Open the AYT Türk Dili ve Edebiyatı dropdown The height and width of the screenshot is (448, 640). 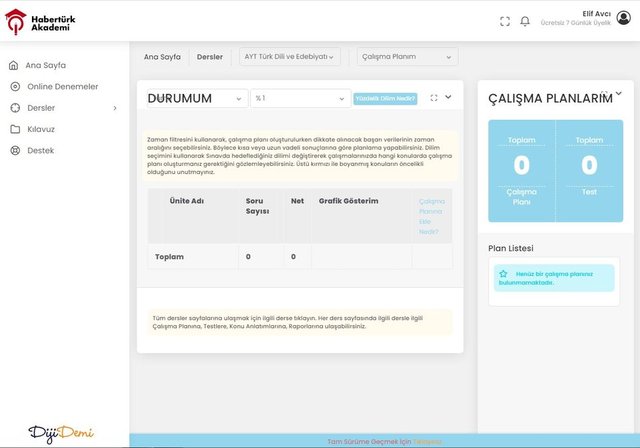click(290, 57)
